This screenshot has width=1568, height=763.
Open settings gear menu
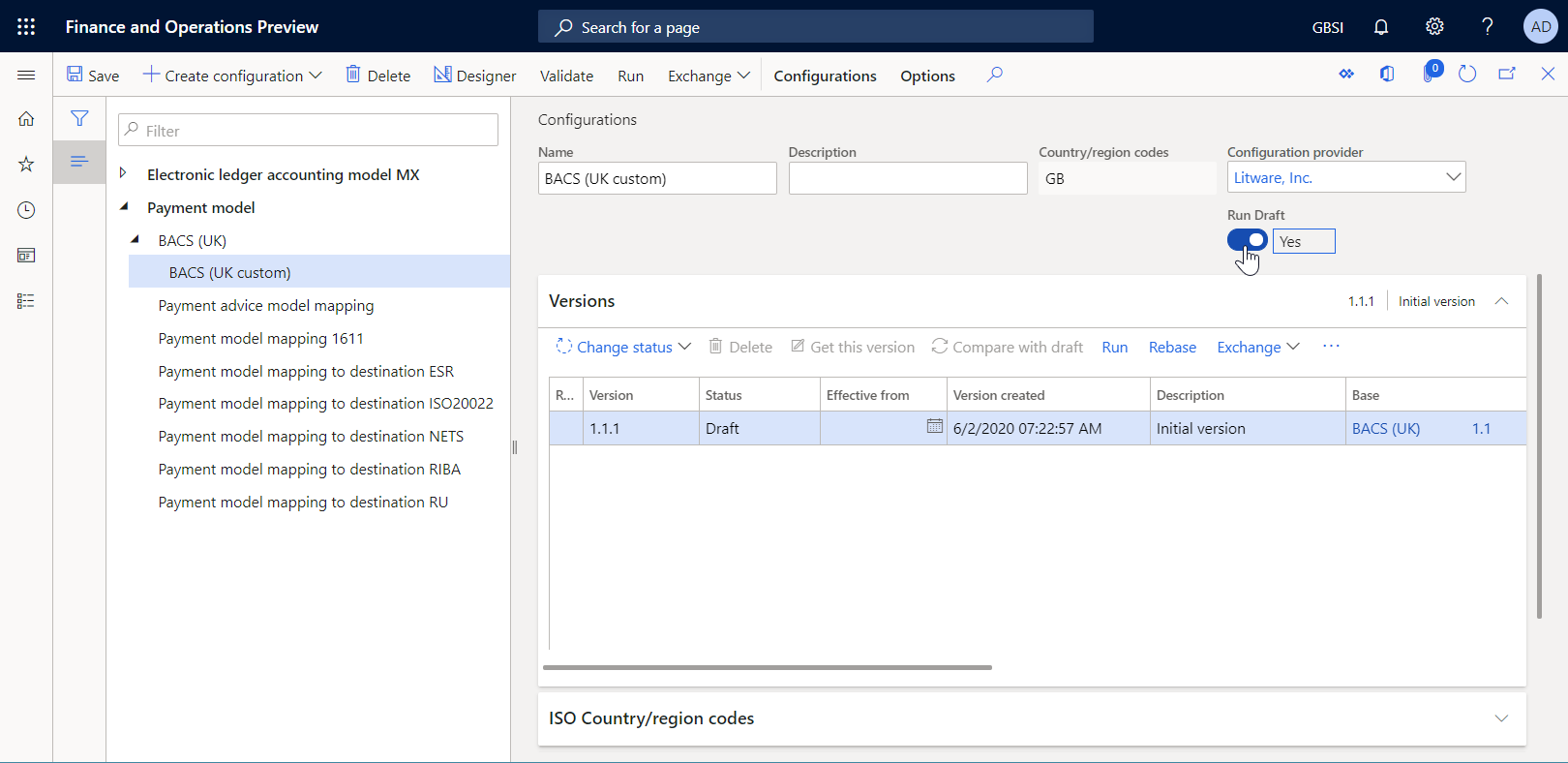[x=1434, y=26]
